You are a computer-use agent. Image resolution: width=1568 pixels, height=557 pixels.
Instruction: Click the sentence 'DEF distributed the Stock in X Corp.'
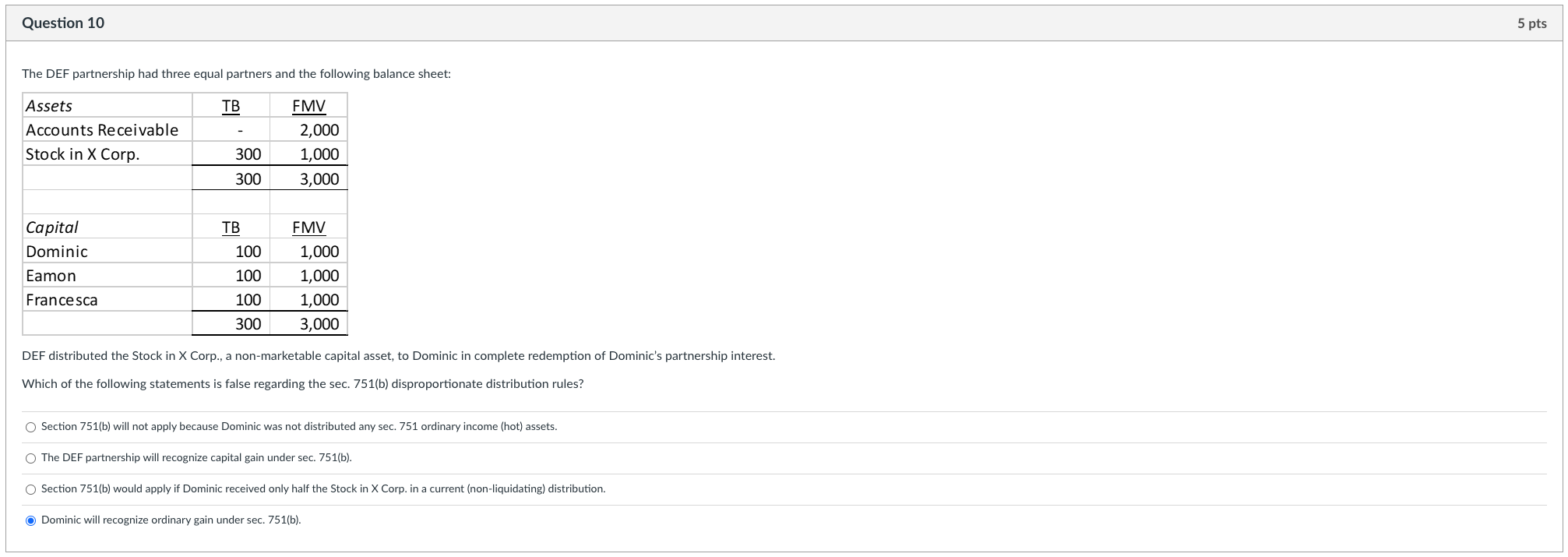tap(398, 356)
